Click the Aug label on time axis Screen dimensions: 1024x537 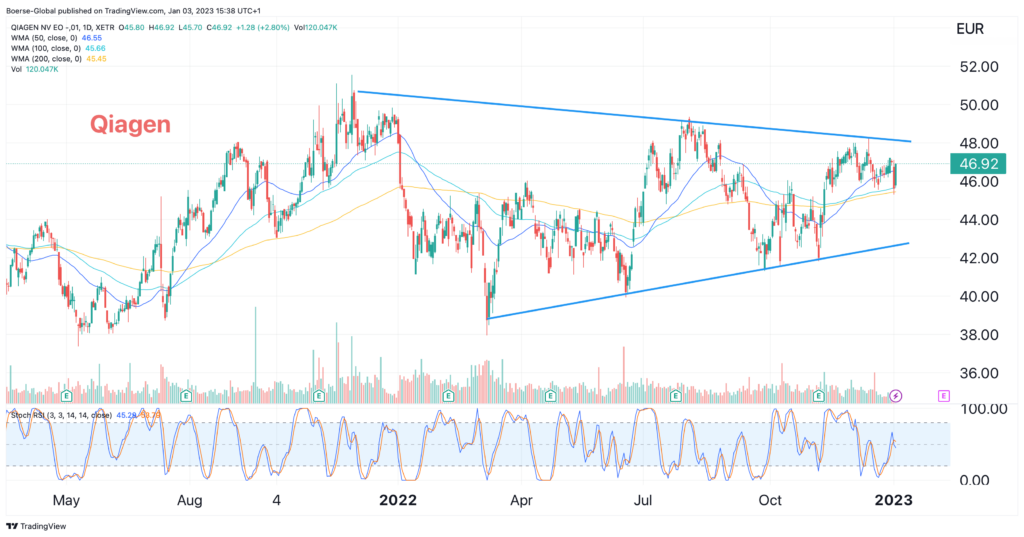pos(189,500)
